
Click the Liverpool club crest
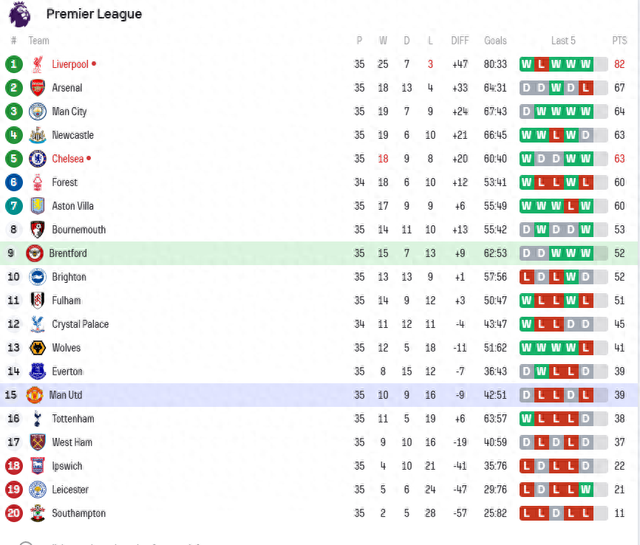pos(38,64)
